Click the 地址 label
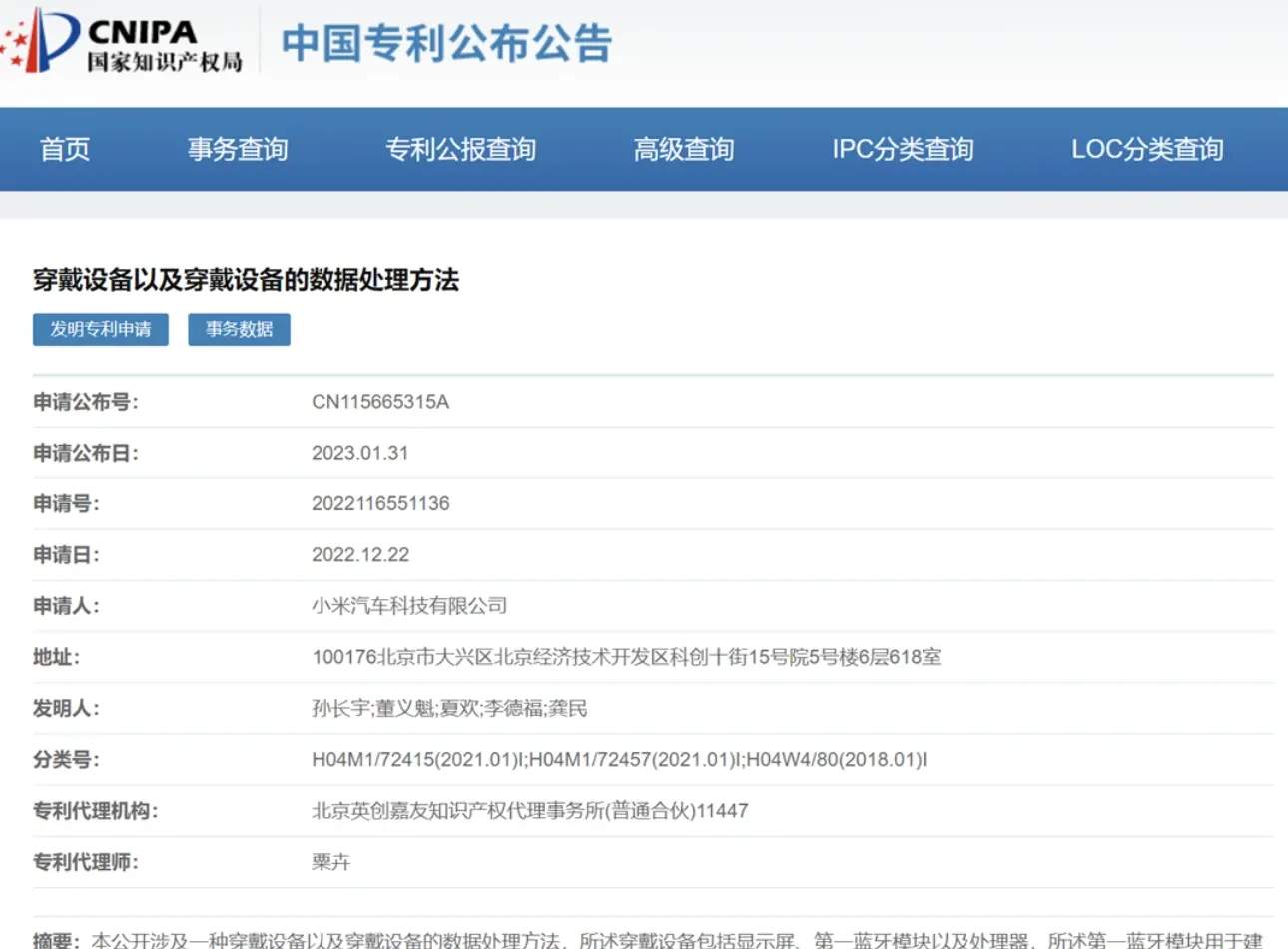1288x949 pixels. 56,657
